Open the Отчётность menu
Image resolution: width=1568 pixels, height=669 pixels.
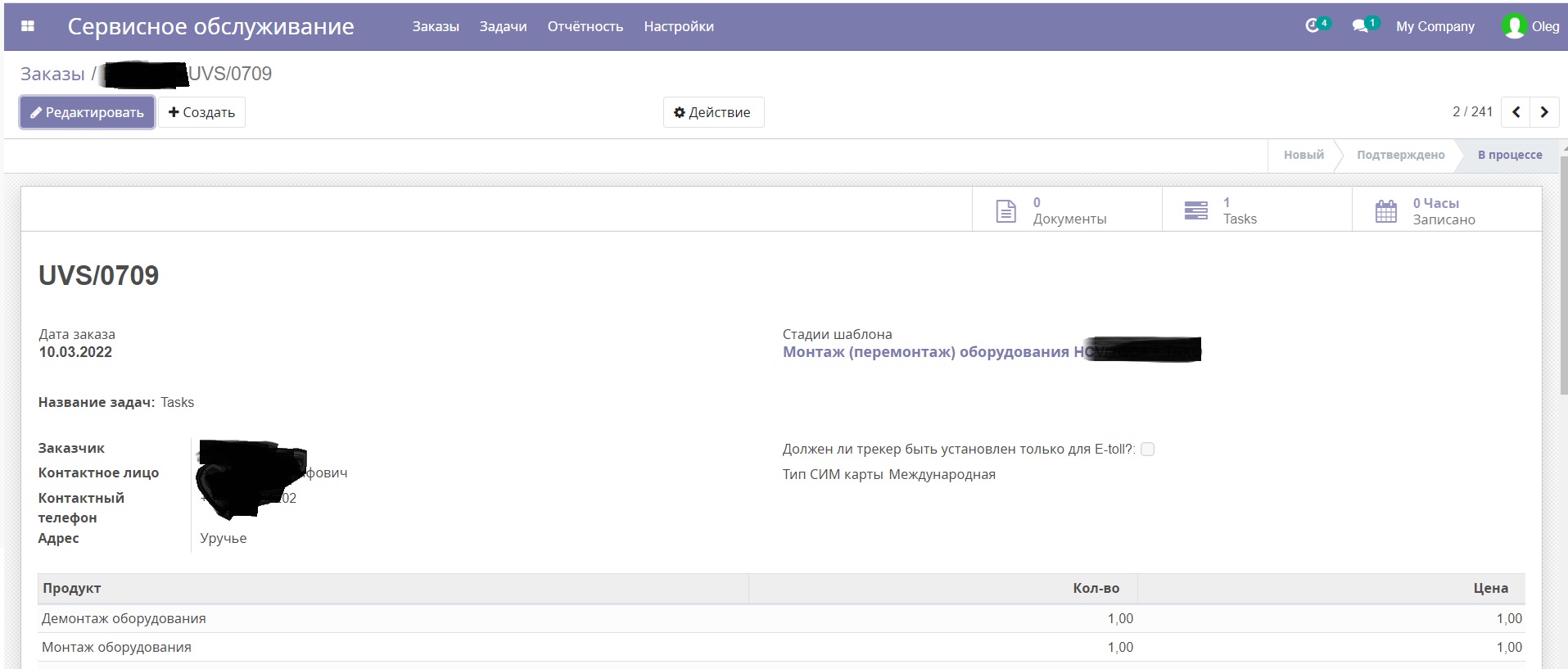pos(585,26)
